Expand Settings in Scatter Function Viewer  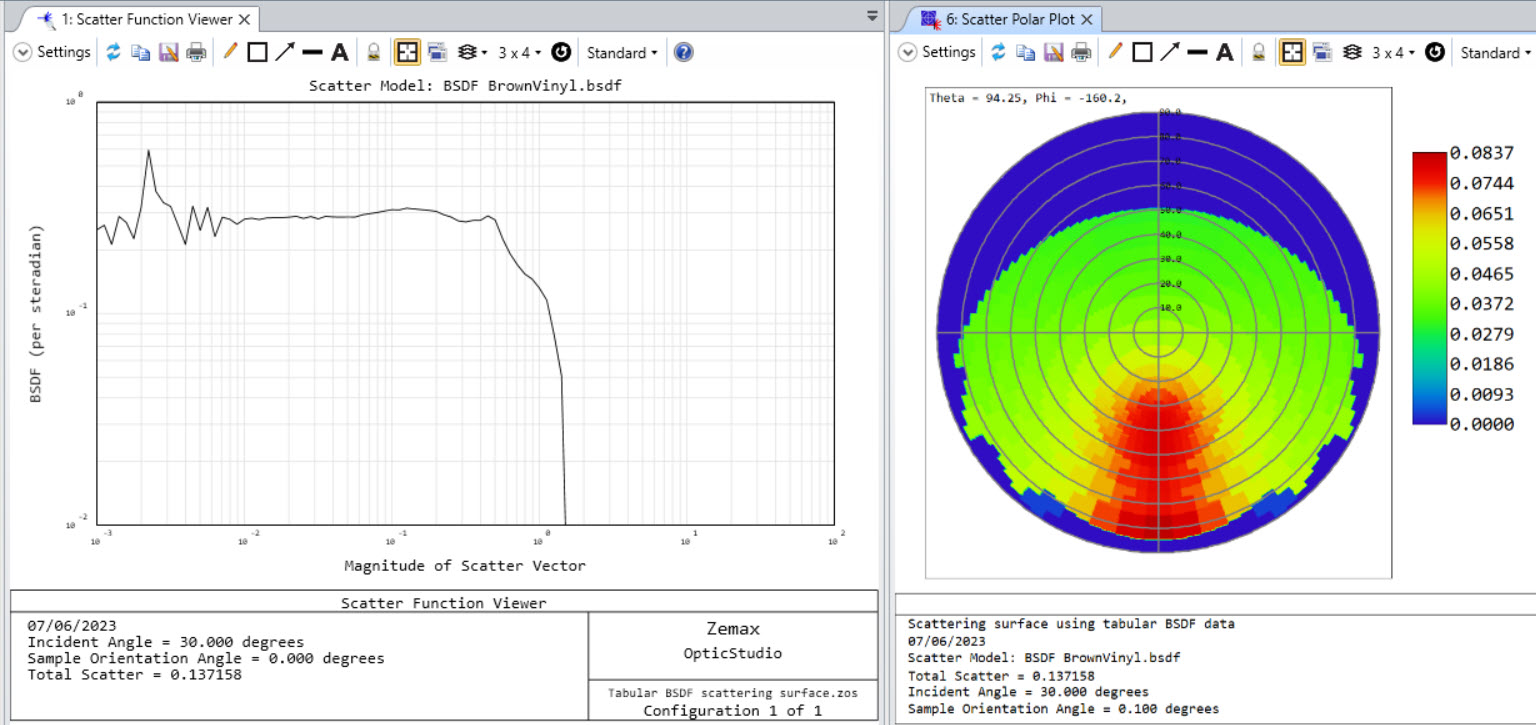(x=52, y=52)
